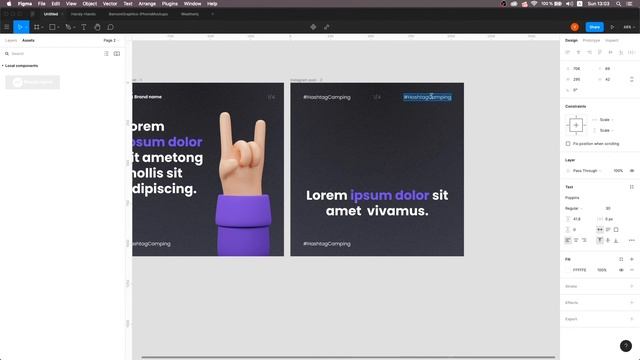Set text Auto height resizing

(x=608, y=229)
